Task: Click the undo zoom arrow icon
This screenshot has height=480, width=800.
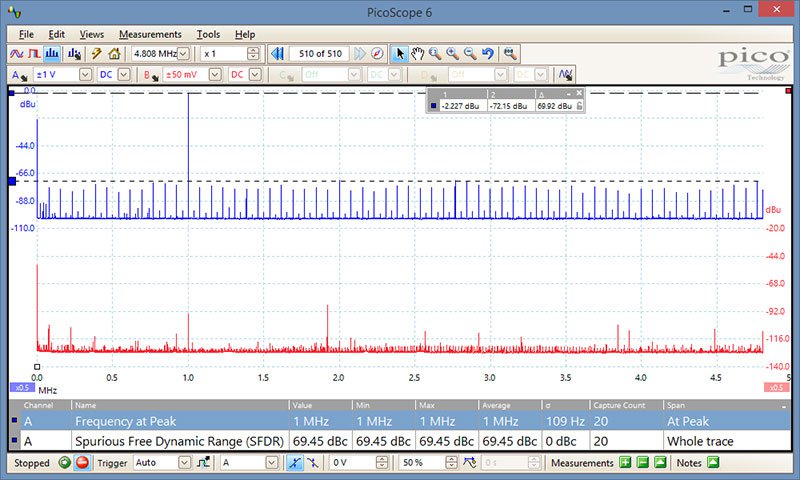Action: [x=487, y=53]
